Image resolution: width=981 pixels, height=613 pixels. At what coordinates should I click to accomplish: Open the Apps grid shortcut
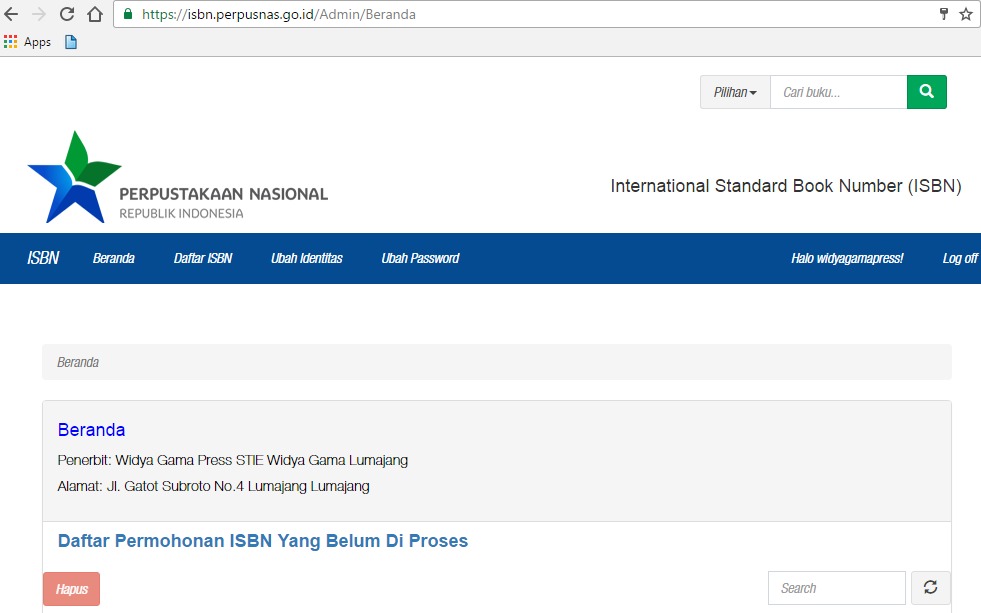click(27, 42)
